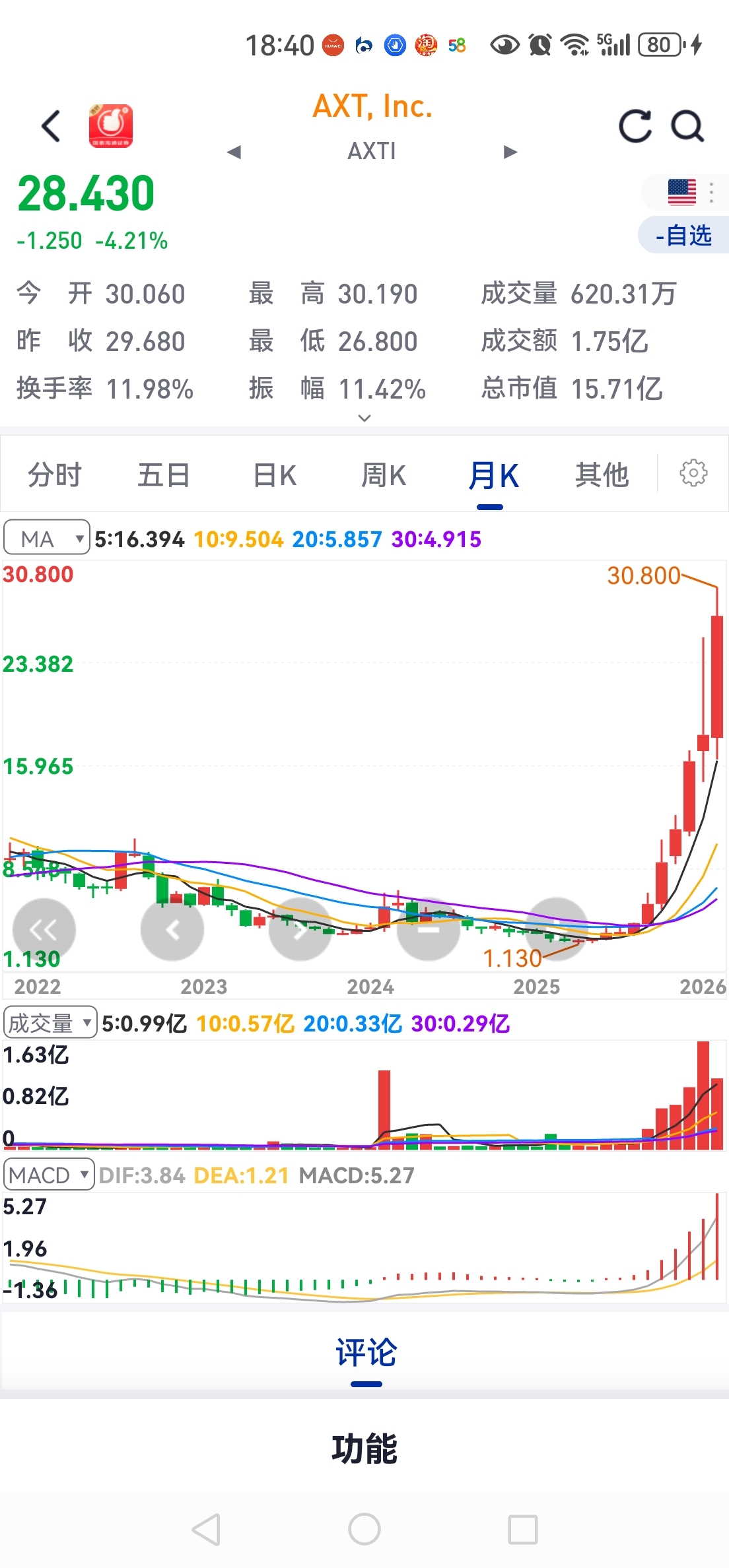Switch to 周K weekly candlestick tab

point(384,475)
